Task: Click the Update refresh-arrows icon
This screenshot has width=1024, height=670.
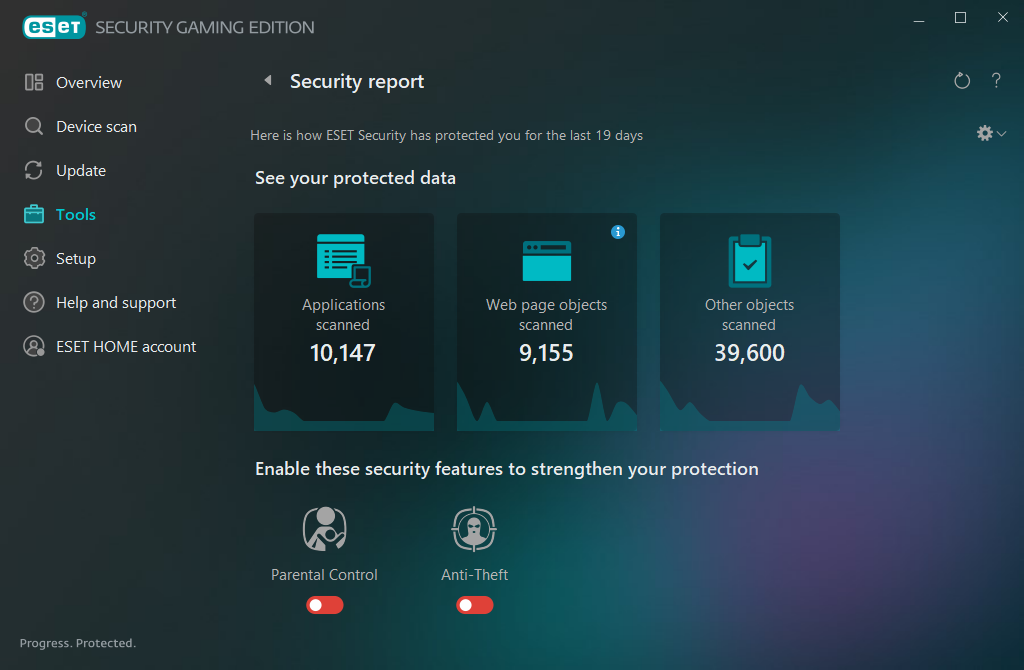Action: pos(34,170)
